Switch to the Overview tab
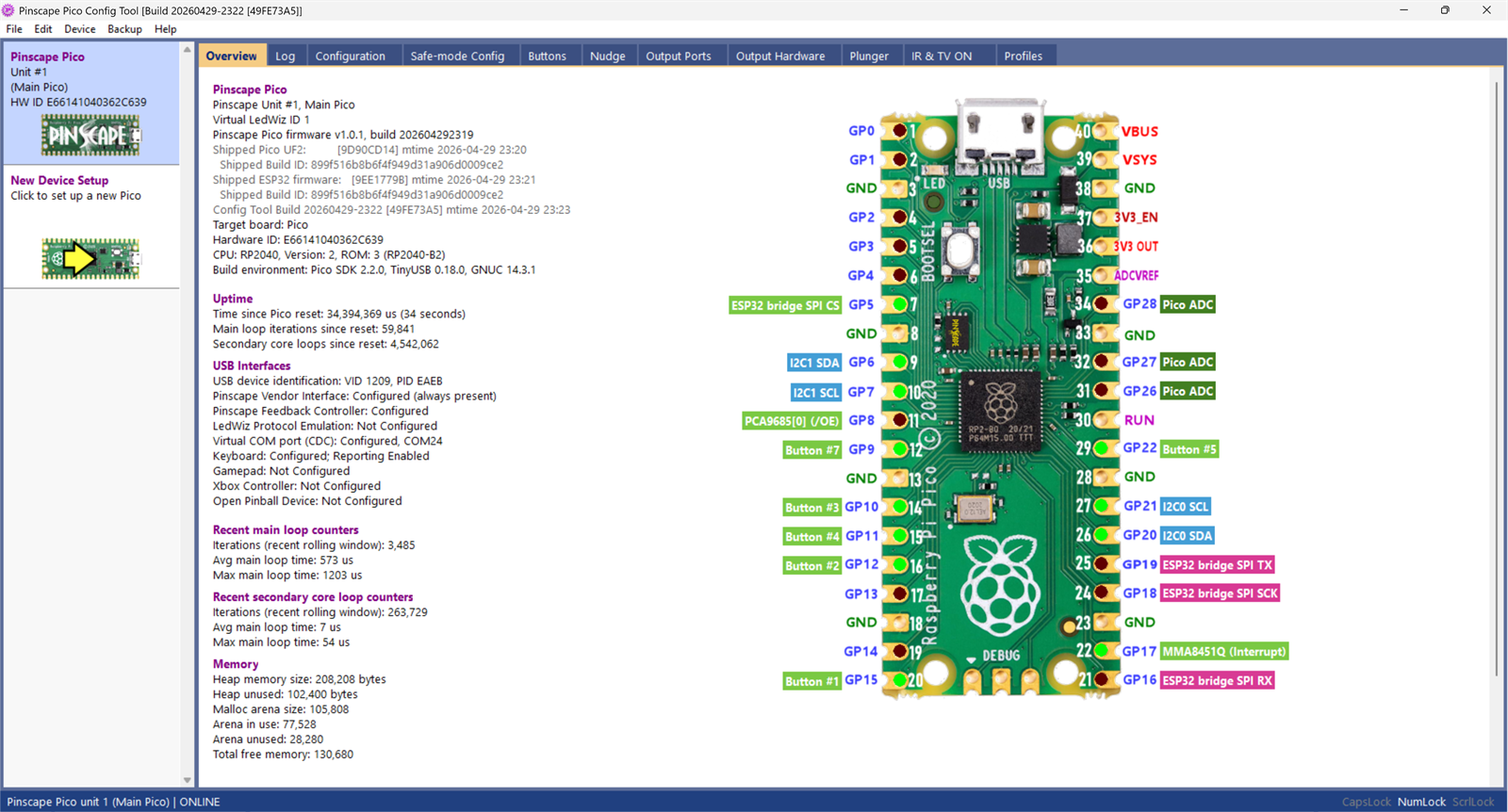The image size is (1508, 812). click(232, 56)
